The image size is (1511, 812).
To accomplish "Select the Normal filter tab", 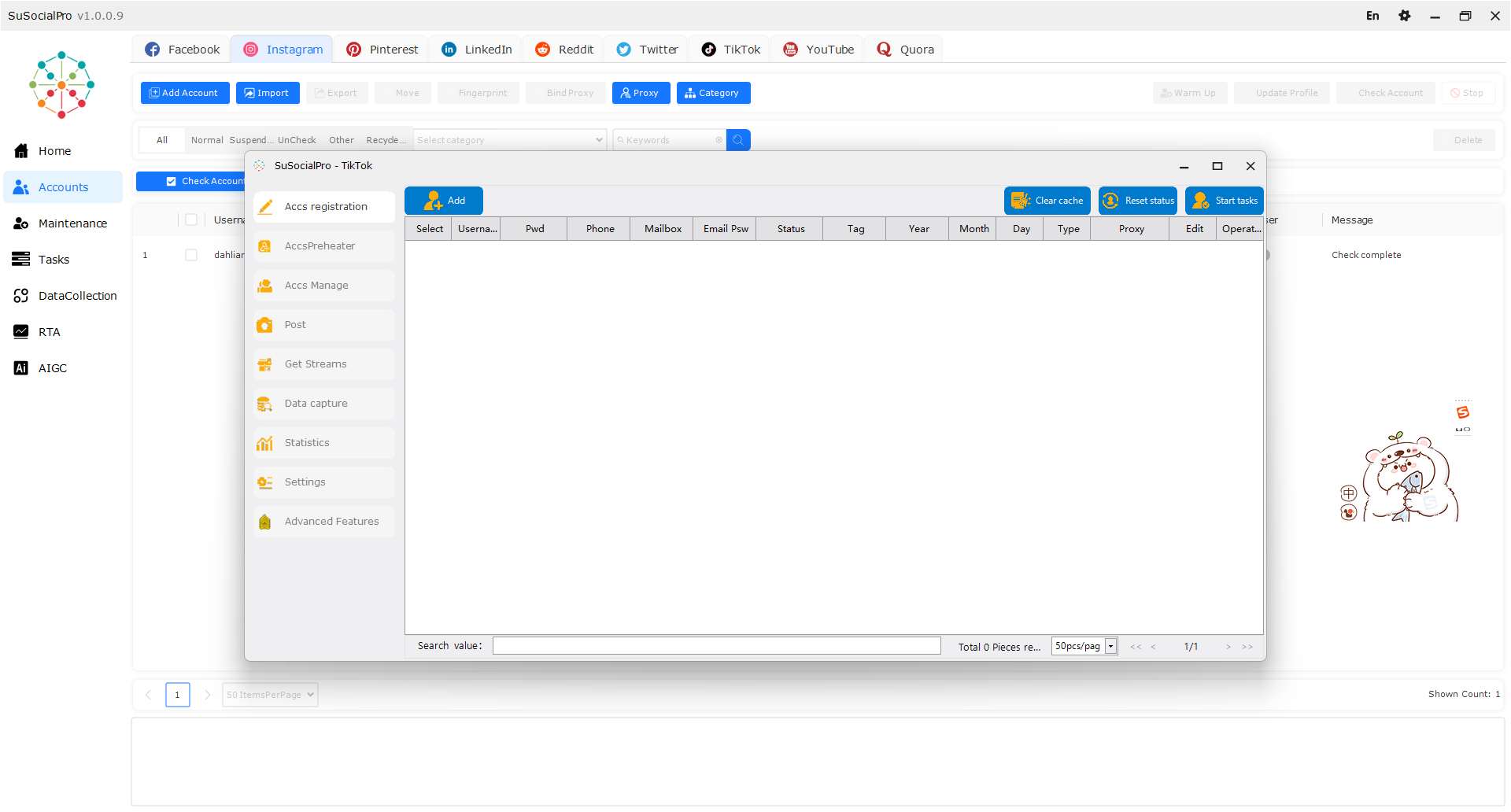I will [207, 140].
